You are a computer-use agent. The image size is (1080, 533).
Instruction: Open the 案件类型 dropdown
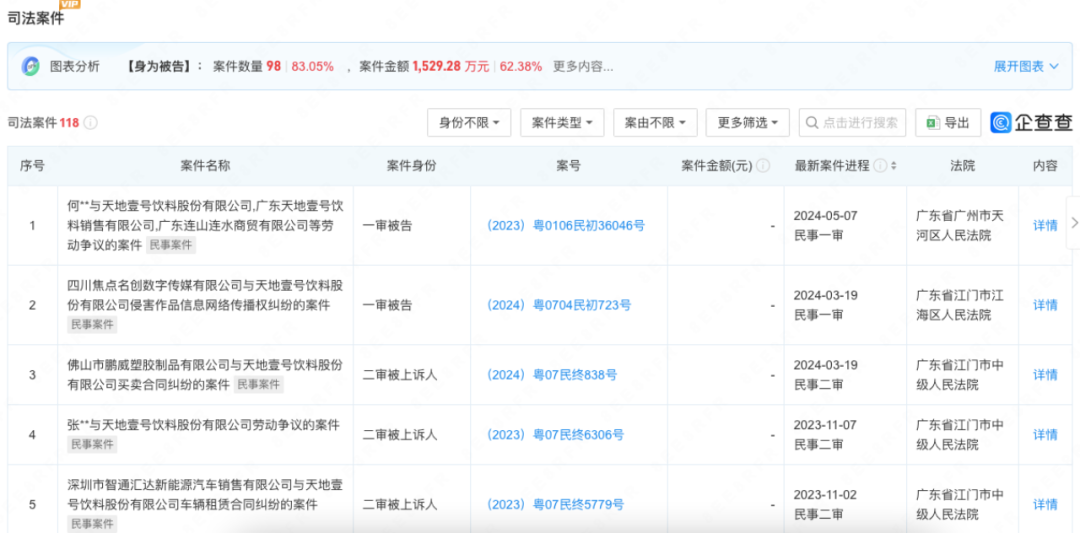click(562, 123)
